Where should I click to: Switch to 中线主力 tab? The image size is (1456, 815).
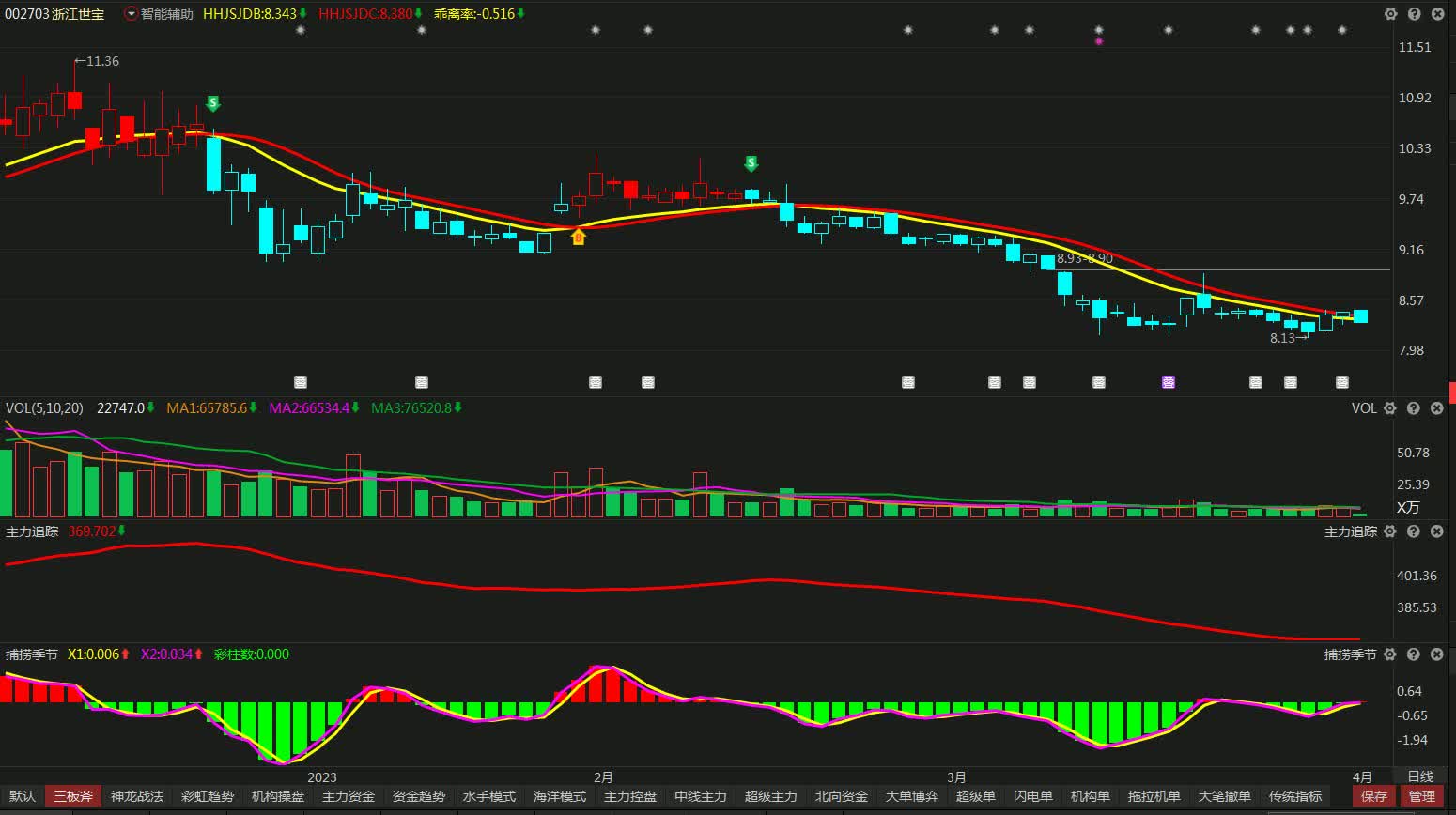tap(701, 796)
